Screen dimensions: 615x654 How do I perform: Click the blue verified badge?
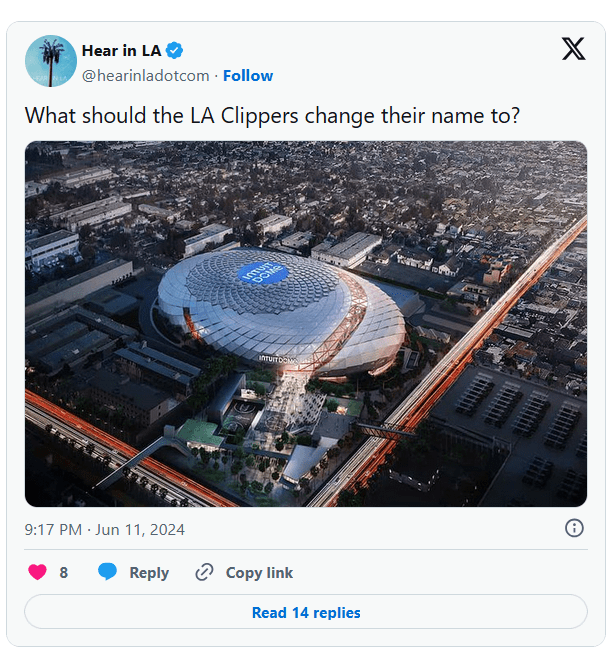(x=174, y=51)
